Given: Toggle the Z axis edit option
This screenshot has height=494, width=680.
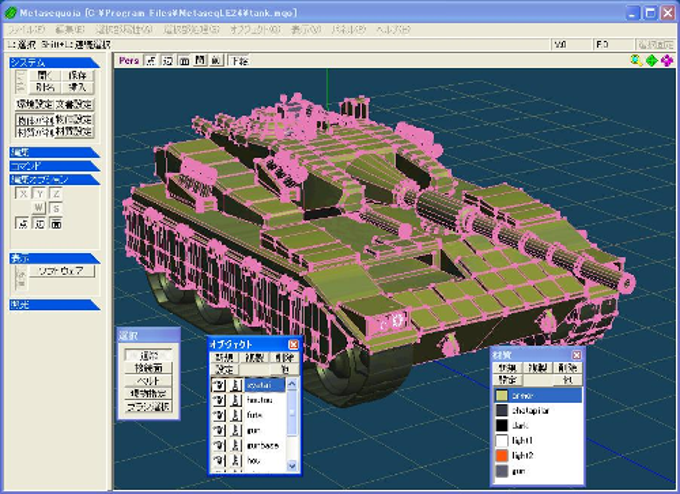Looking at the screenshot, I should [57, 193].
